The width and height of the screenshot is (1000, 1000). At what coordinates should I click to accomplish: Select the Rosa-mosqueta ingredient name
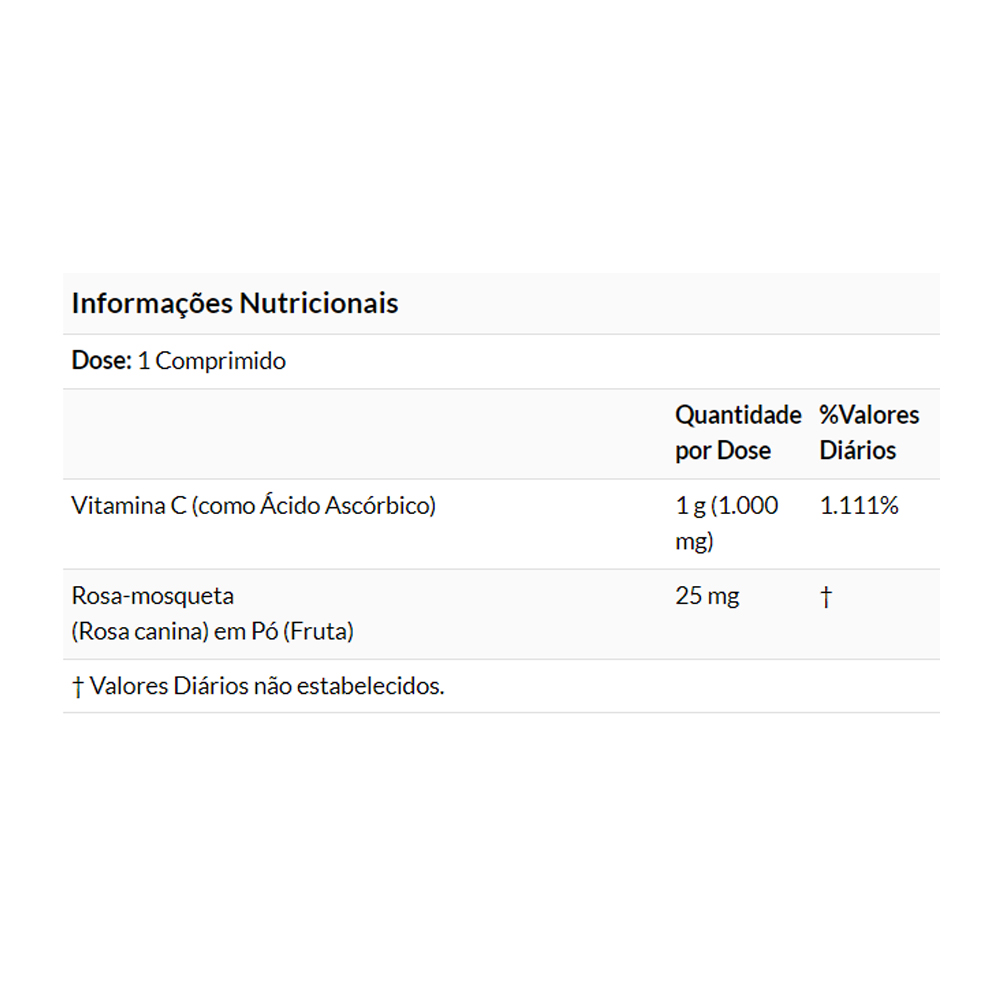point(153,596)
